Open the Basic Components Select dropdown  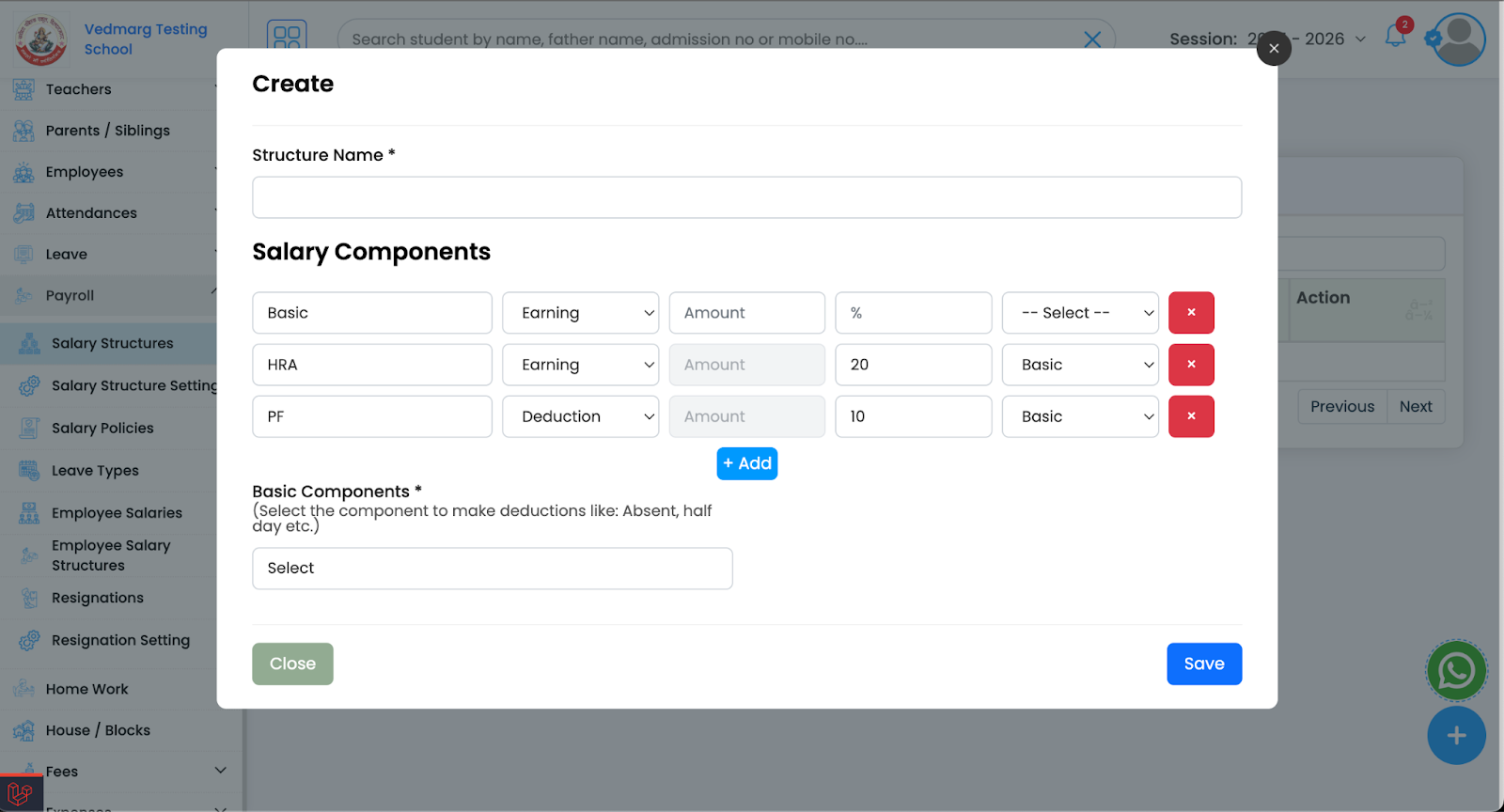click(493, 569)
